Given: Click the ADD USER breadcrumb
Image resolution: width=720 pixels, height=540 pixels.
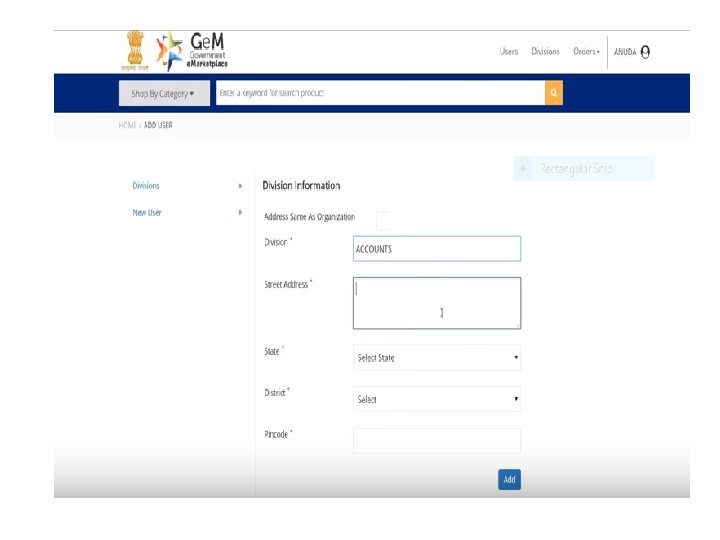Looking at the screenshot, I should click(158, 125).
